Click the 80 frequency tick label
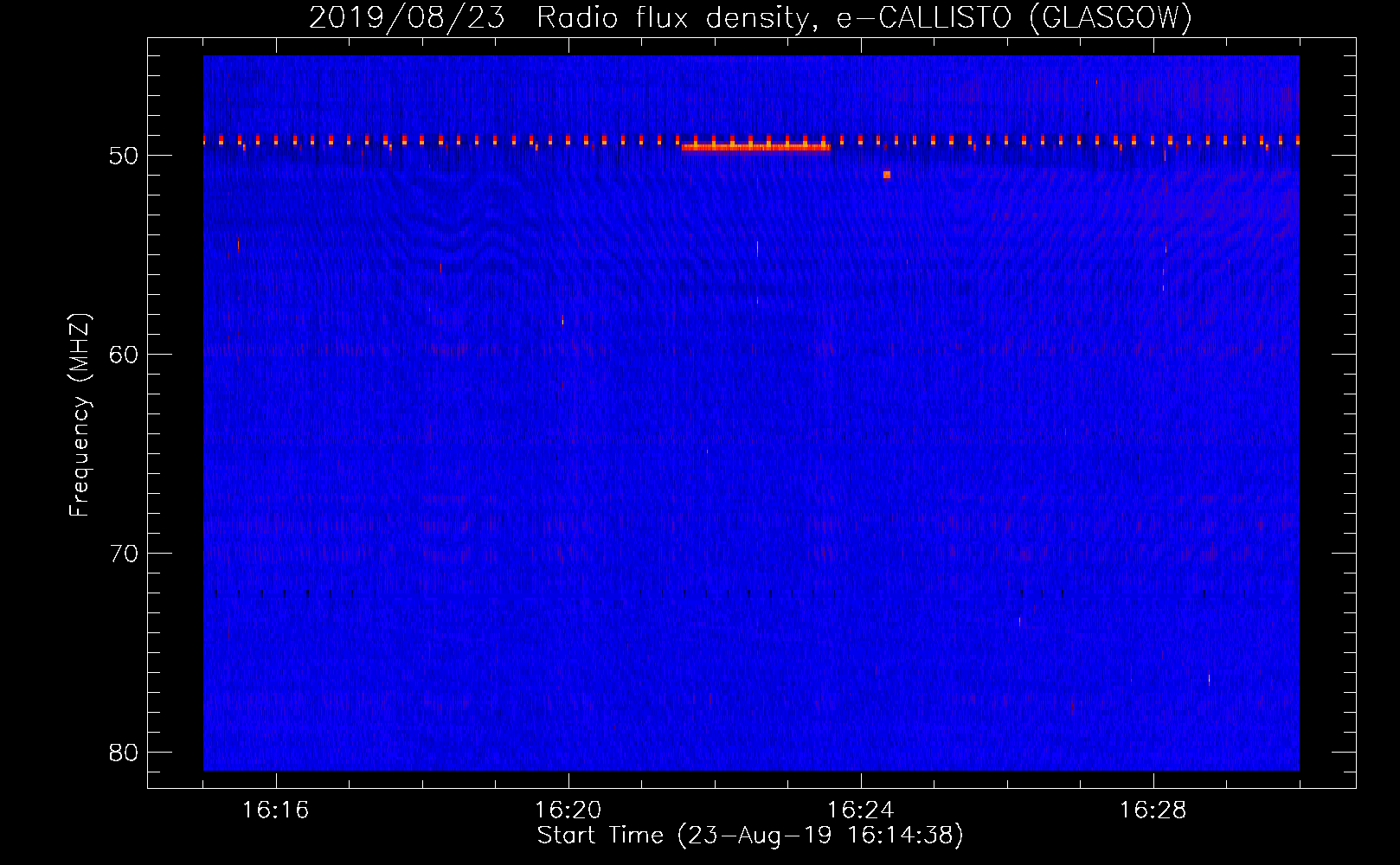Image resolution: width=1400 pixels, height=865 pixels. coord(124,753)
